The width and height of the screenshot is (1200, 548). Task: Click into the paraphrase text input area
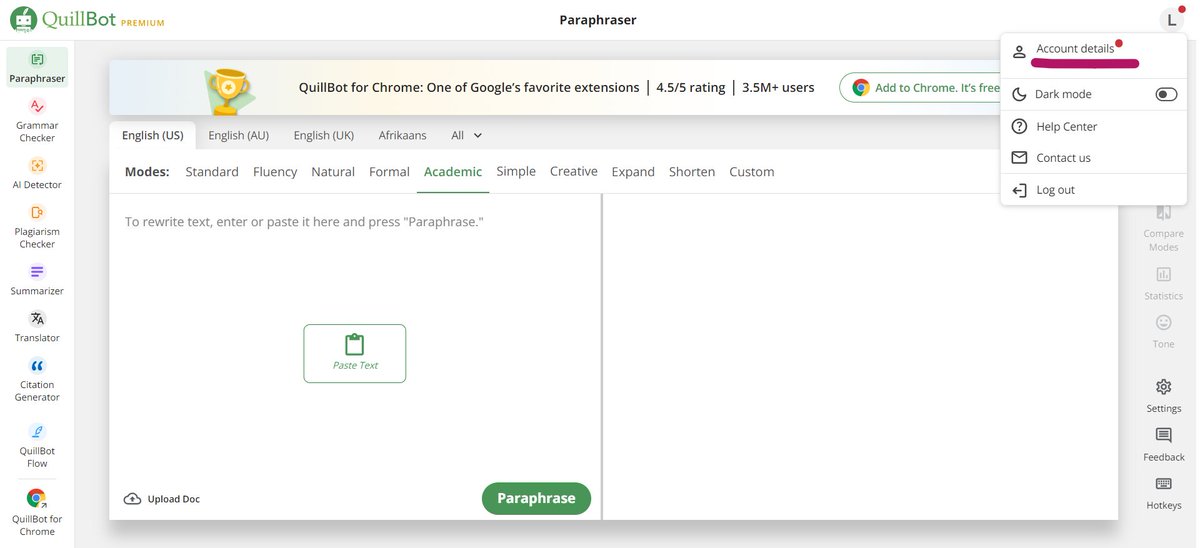coord(355,340)
